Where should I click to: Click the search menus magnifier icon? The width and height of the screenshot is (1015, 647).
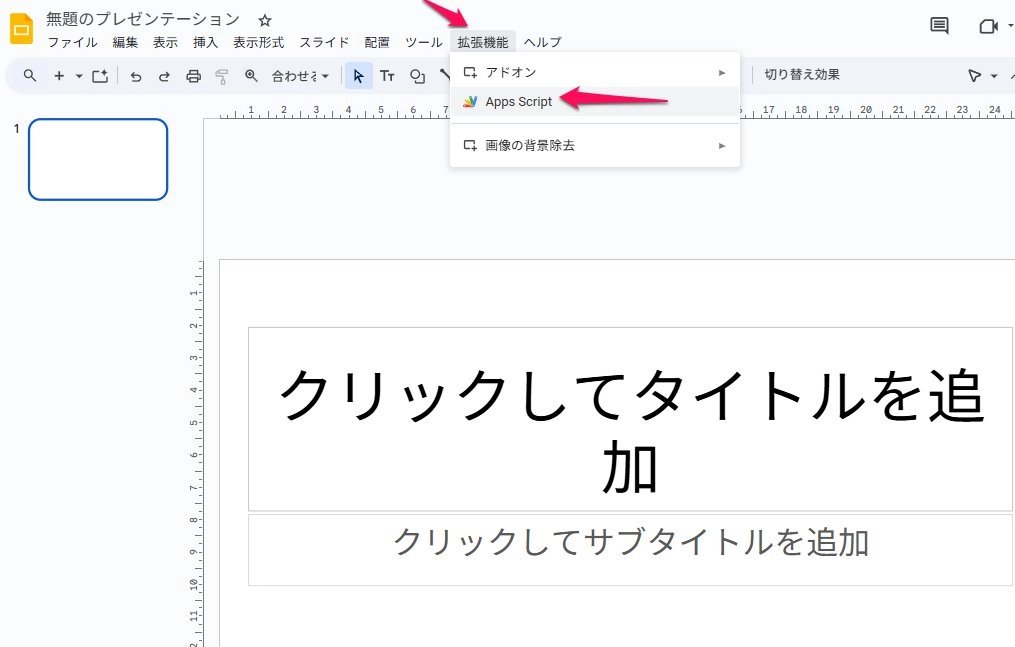pos(29,76)
